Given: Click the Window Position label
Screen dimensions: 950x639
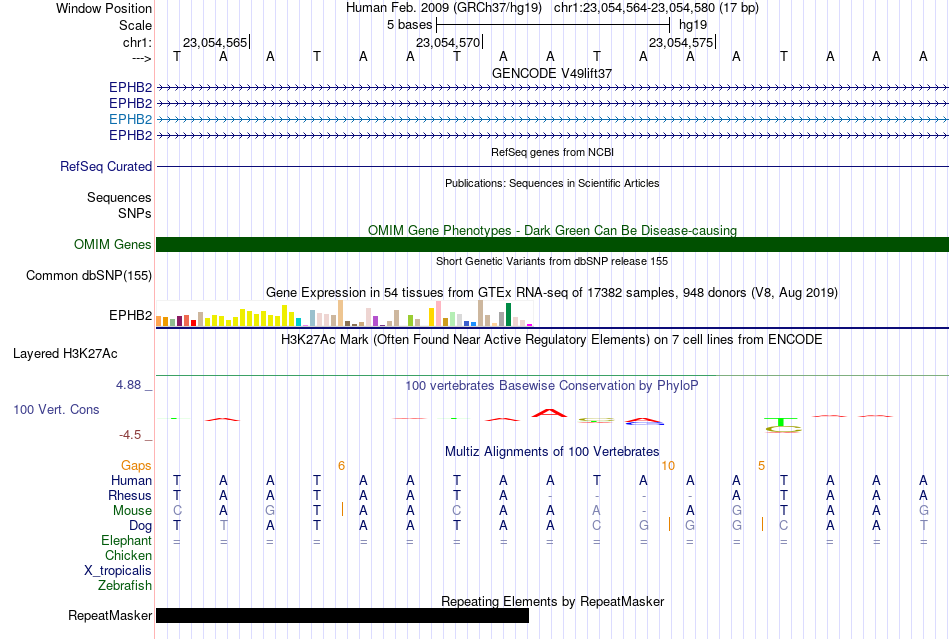Looking at the screenshot, I should 104,8.
